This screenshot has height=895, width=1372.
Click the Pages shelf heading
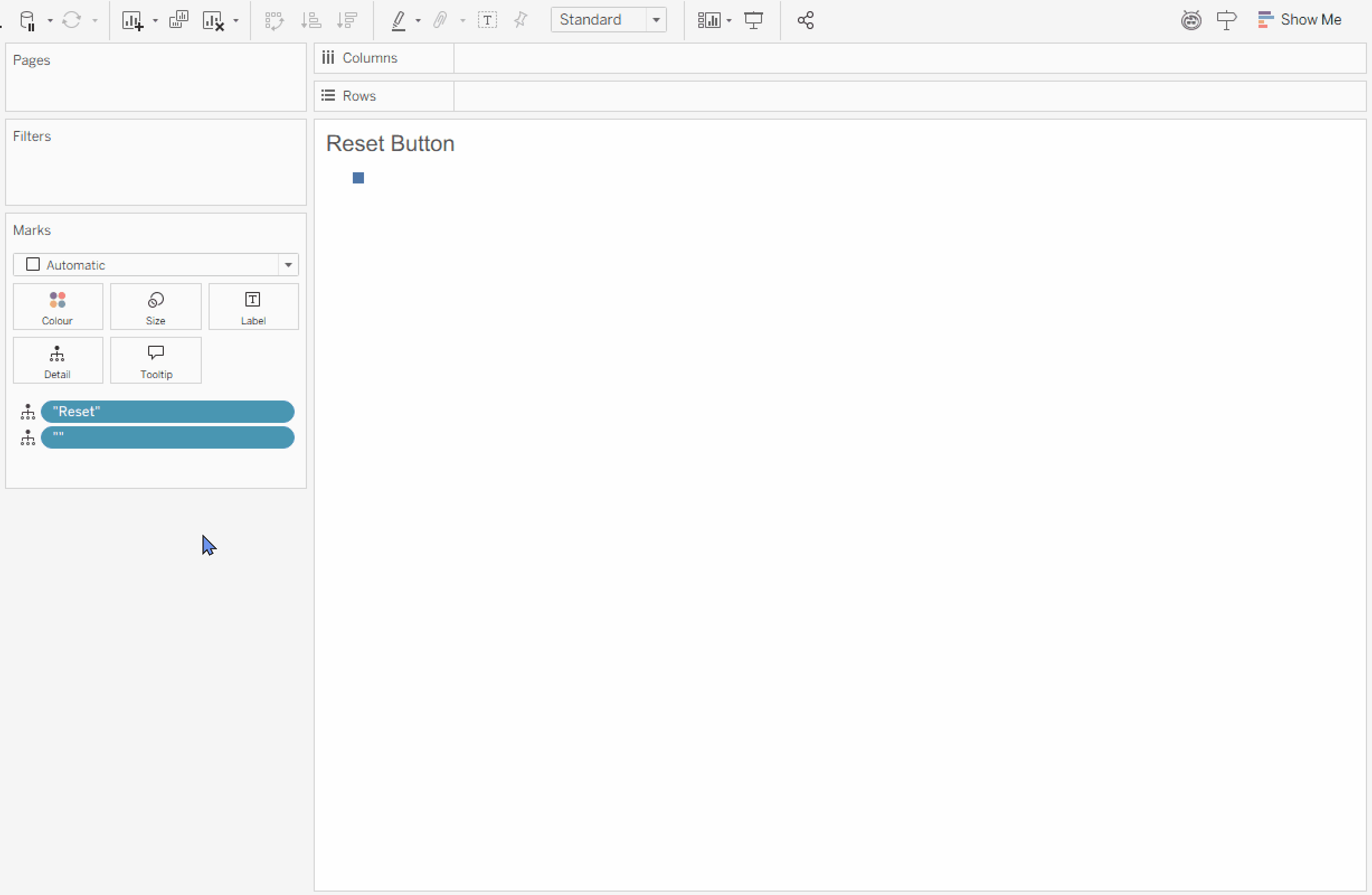pyautogui.click(x=31, y=60)
